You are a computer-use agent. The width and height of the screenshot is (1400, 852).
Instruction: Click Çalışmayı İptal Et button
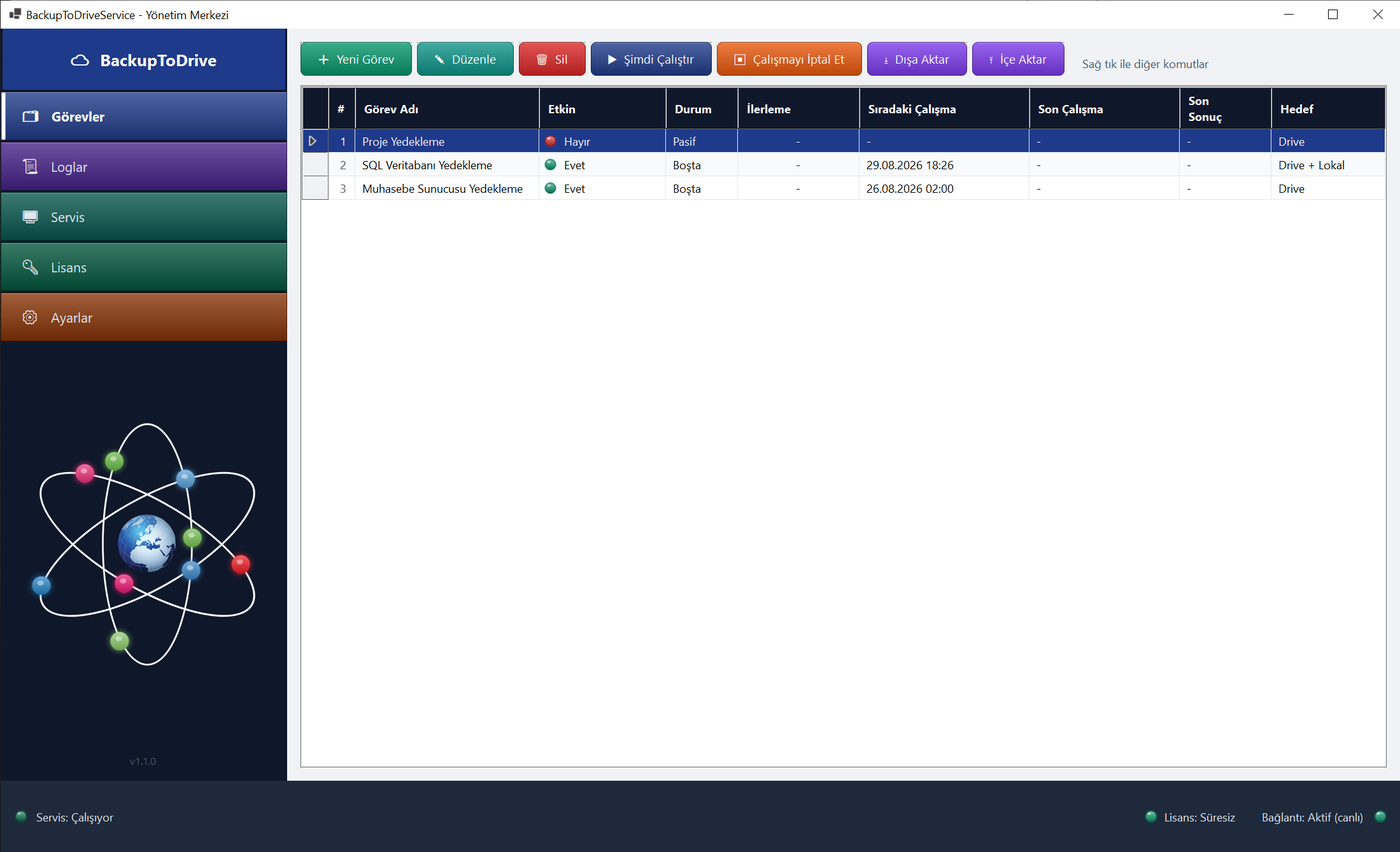point(789,59)
